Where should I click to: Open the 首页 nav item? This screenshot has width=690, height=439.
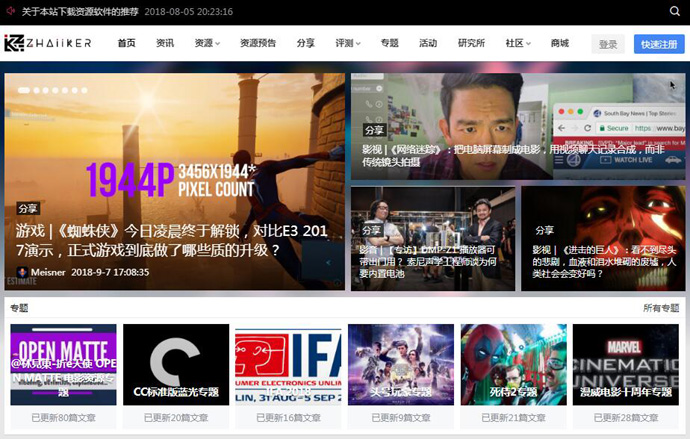pyautogui.click(x=126, y=43)
